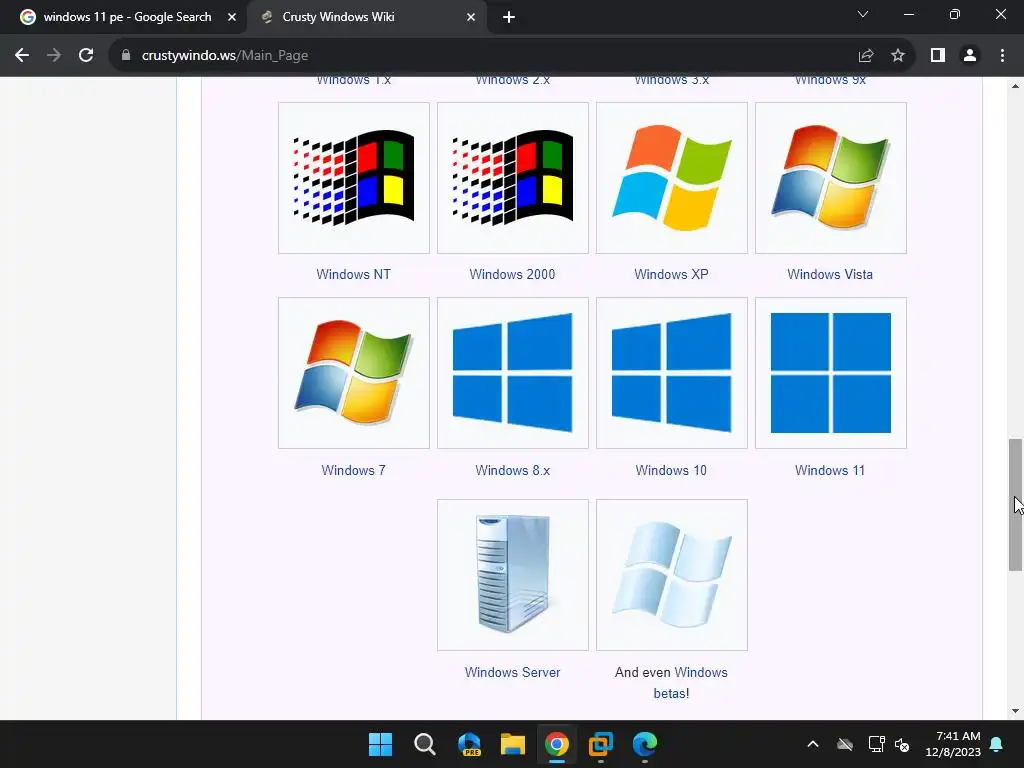Open the VMware app on the taskbar
Screen dimensions: 1024x768
tap(601, 744)
